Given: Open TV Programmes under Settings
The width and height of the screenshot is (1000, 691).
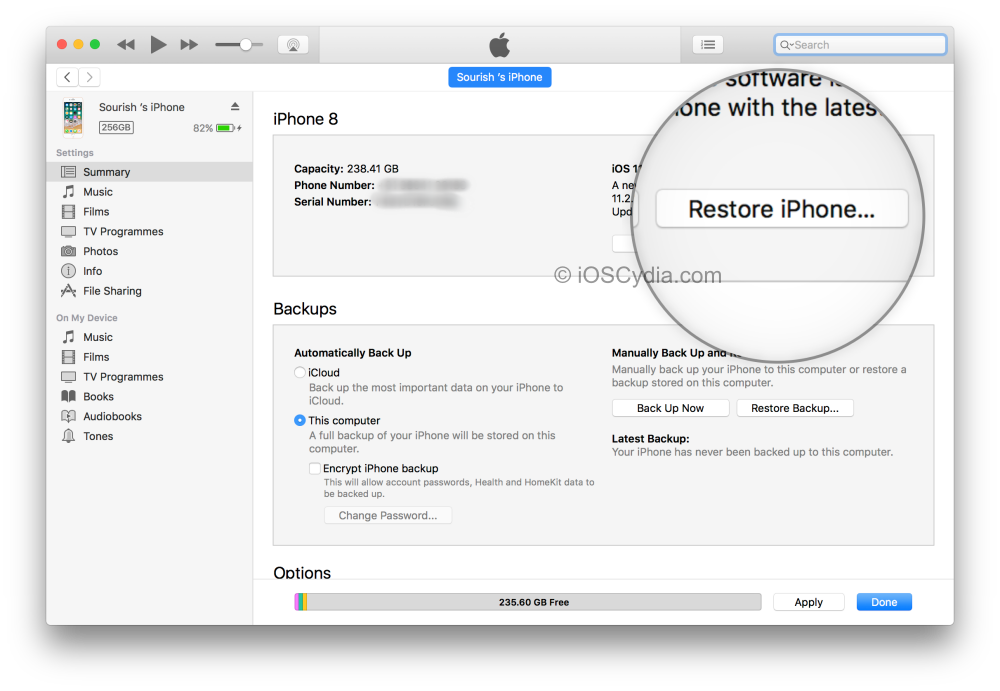Looking at the screenshot, I should tap(150, 231).
